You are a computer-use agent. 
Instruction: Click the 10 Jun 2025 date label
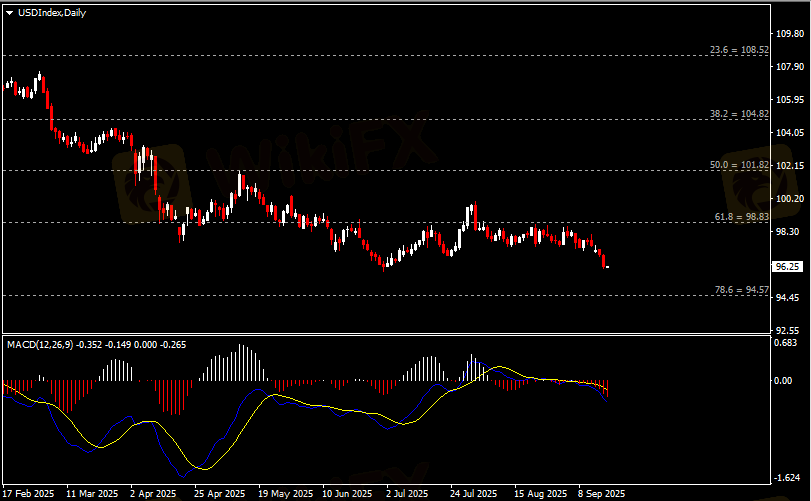348,494
